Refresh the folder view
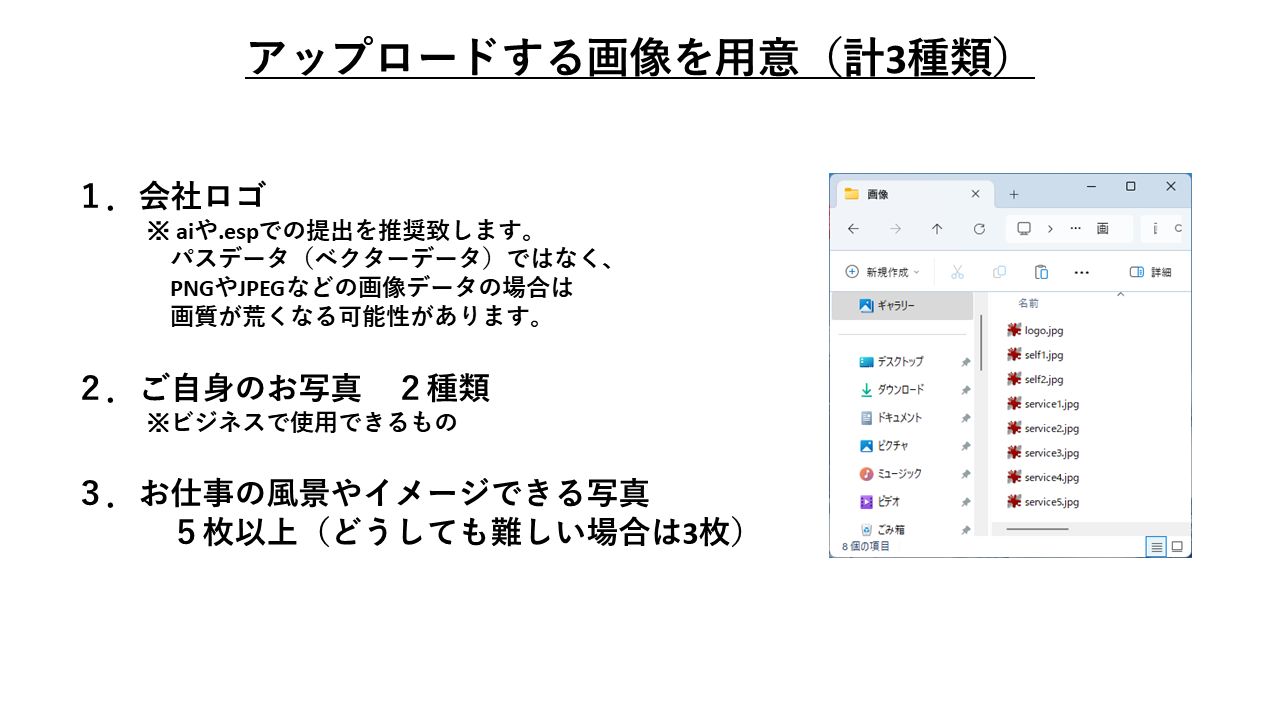Image resolution: width=1280 pixels, height=720 pixels. pos(979,229)
